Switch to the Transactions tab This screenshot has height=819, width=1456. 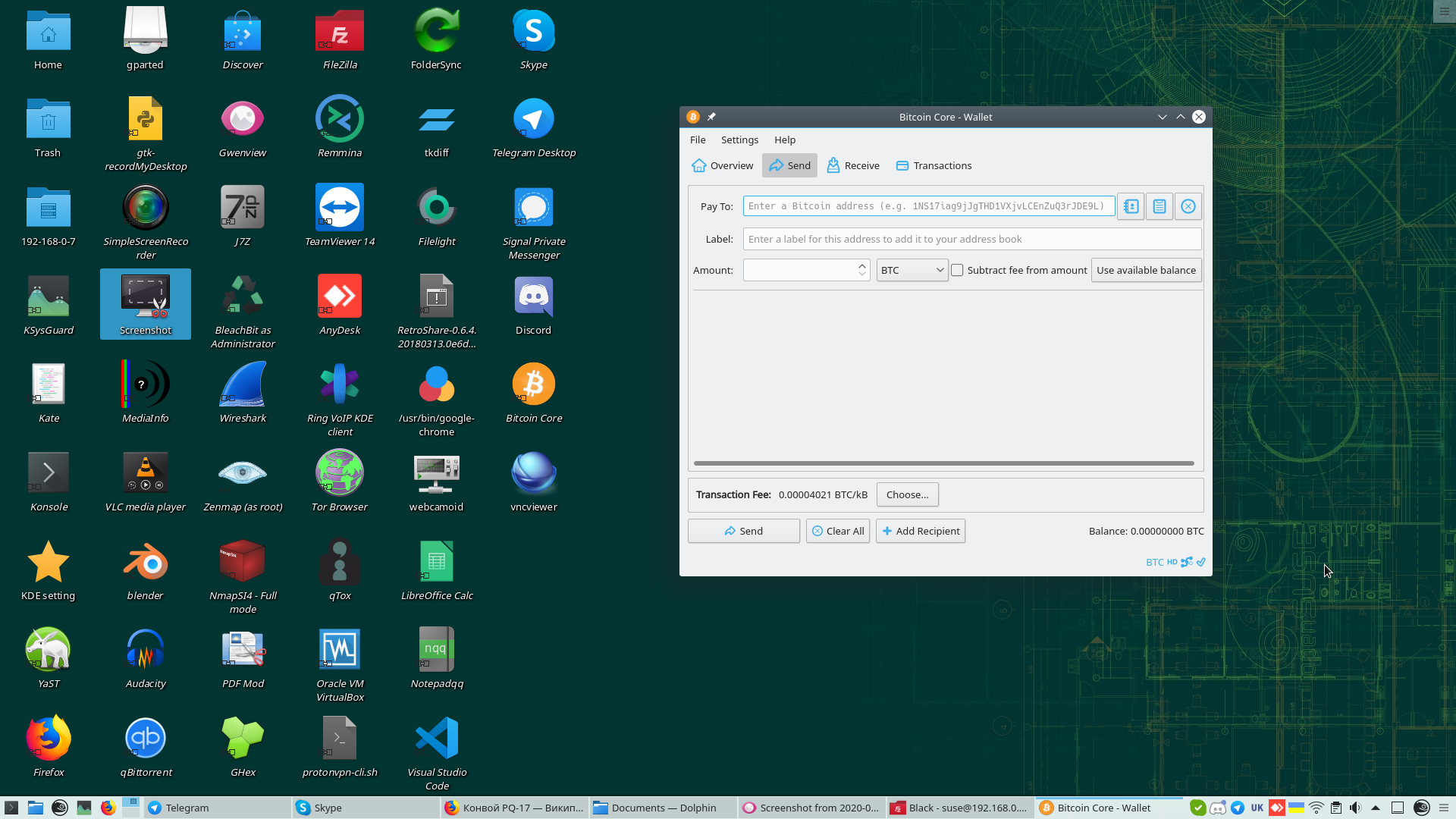point(934,165)
